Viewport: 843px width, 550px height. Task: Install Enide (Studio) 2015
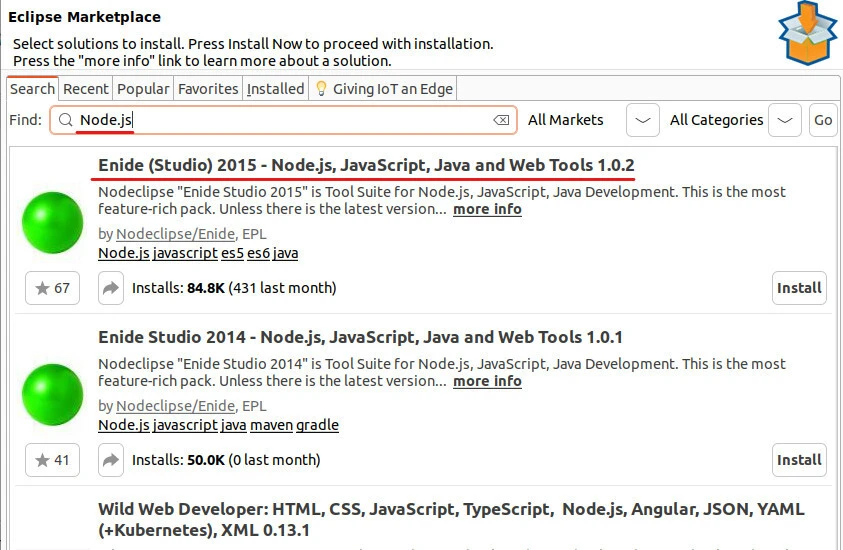(x=799, y=288)
